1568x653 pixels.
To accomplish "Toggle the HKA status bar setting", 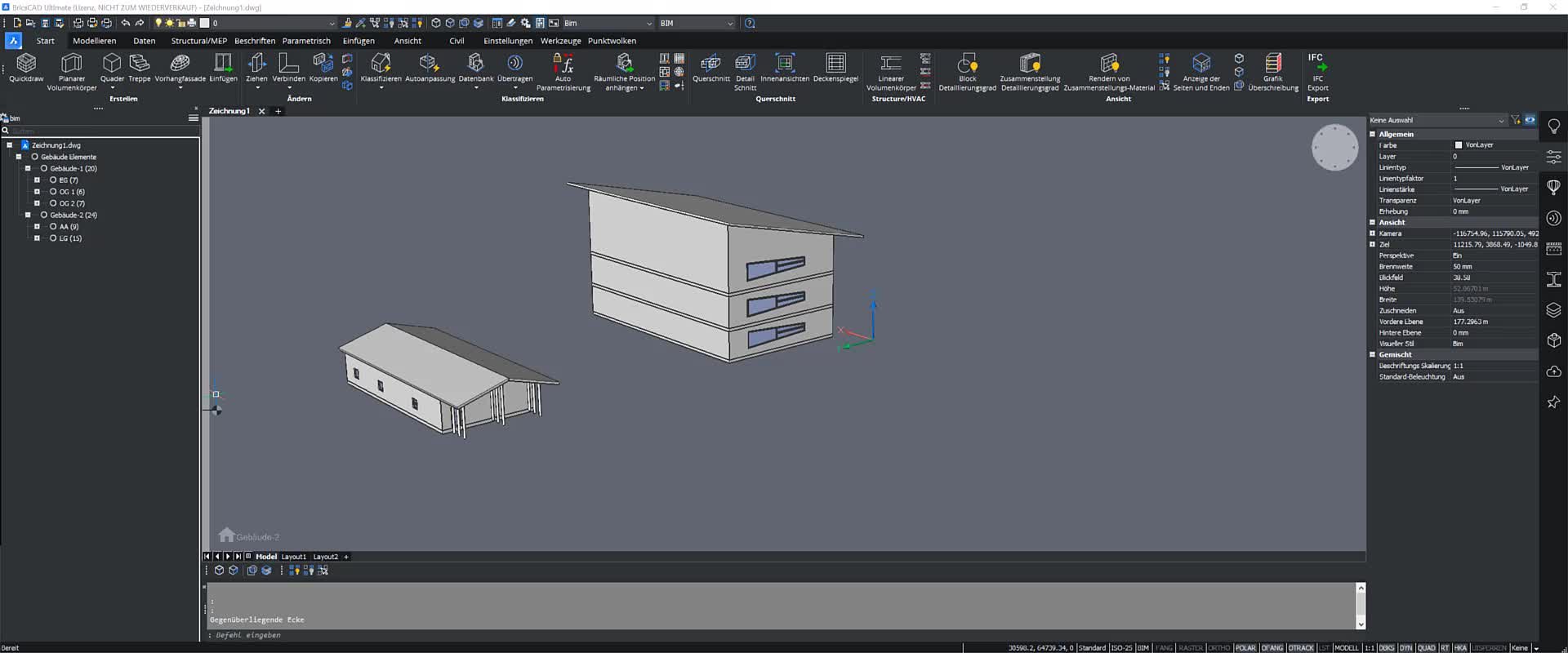I will pos(1460,647).
